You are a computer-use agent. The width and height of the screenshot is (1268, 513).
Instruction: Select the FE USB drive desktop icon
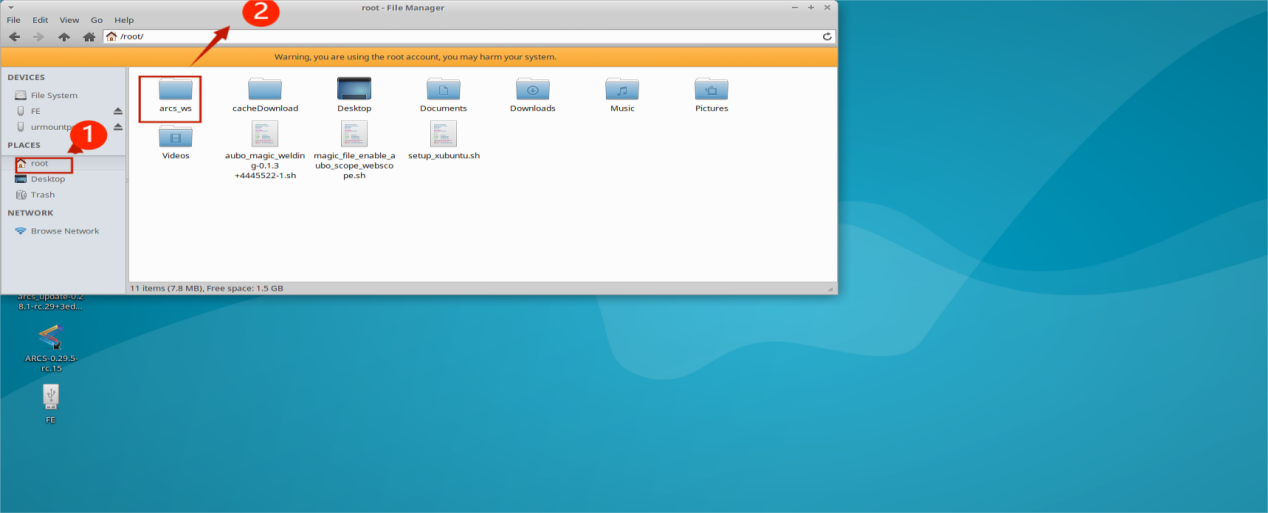click(51, 405)
